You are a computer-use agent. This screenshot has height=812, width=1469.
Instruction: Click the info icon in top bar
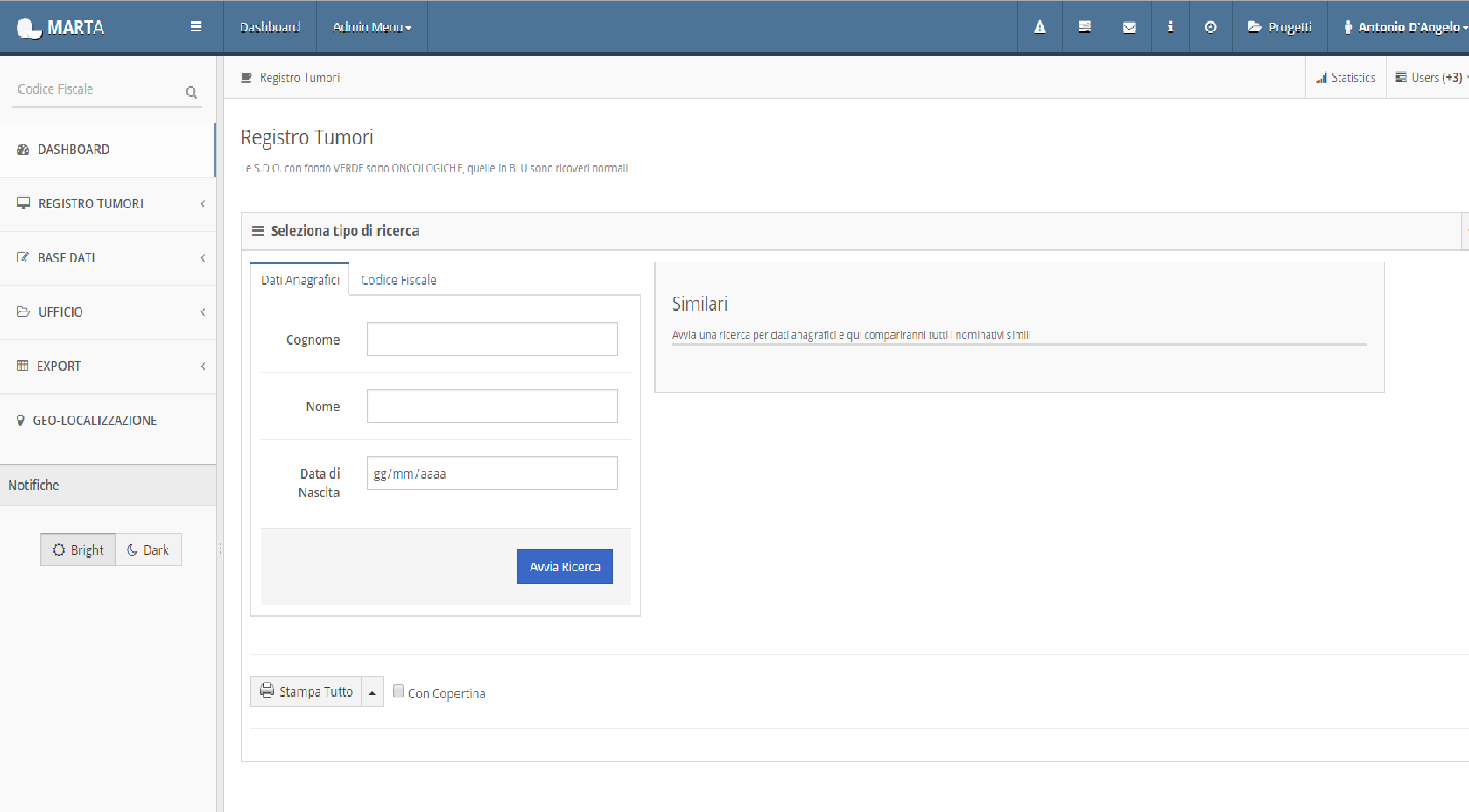(1170, 26)
